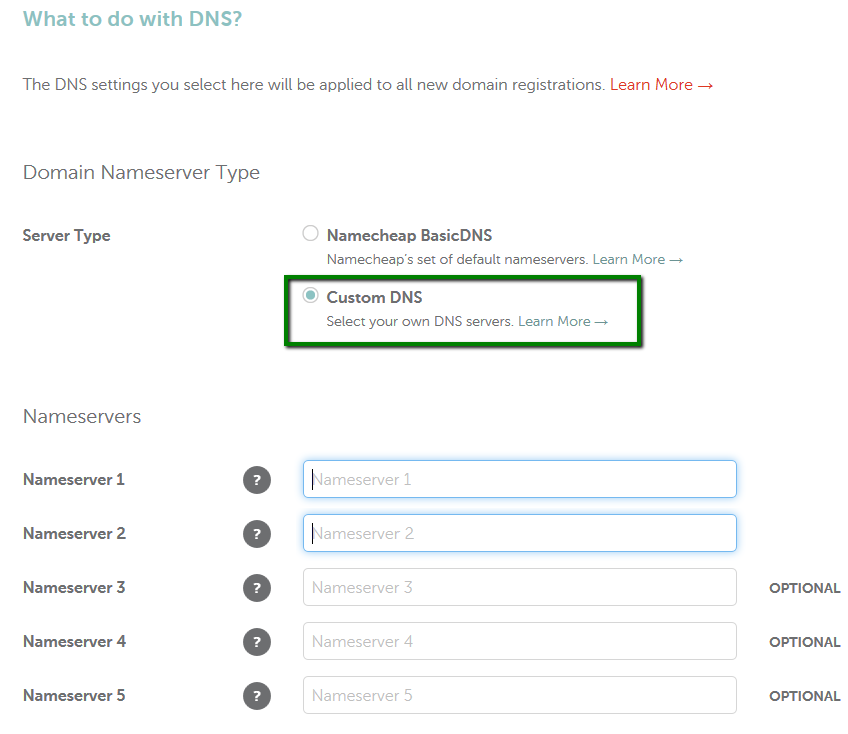
Task: Select the Namecheap BasicDNS radio button
Action: [310, 234]
